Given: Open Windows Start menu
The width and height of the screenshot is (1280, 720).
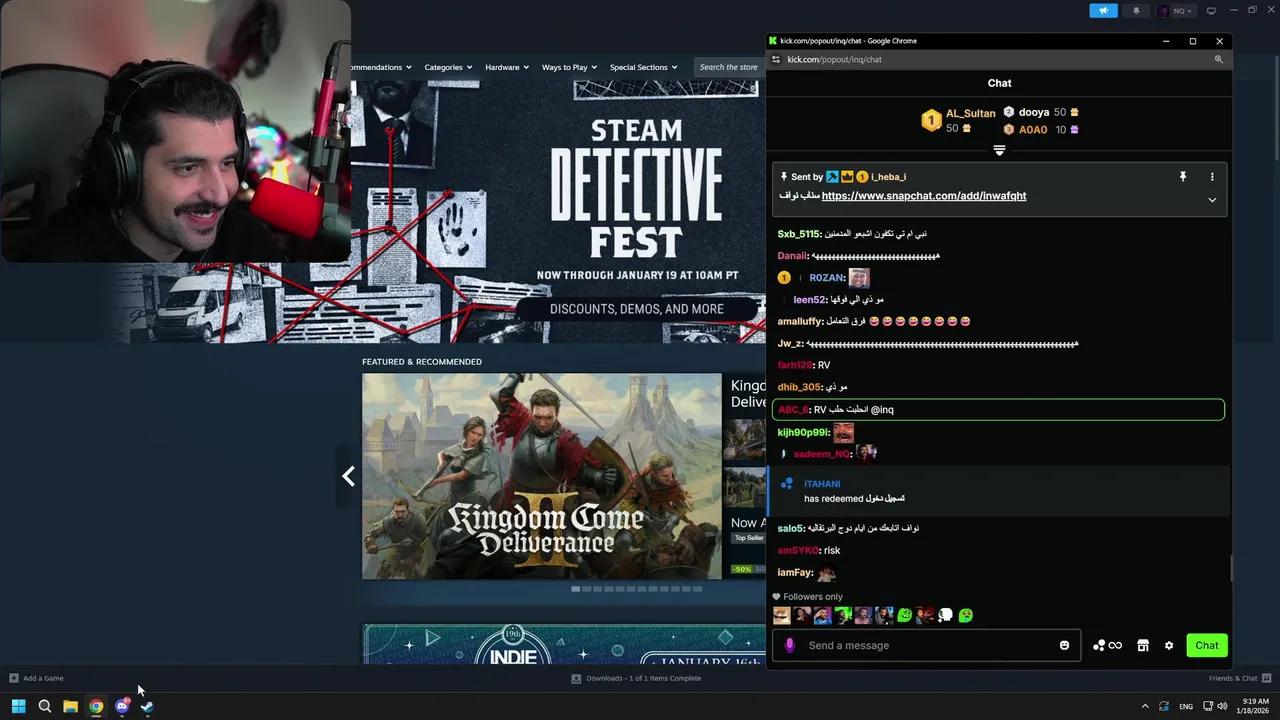Looking at the screenshot, I should [18, 706].
